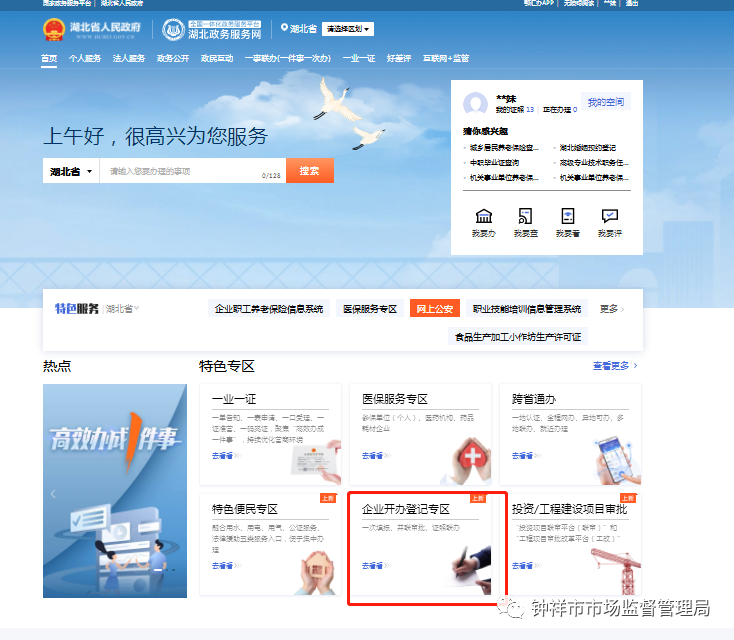The image size is (734, 640).
Task: Click the 湖北省人民政府 national emblem logo
Action: click(54, 29)
